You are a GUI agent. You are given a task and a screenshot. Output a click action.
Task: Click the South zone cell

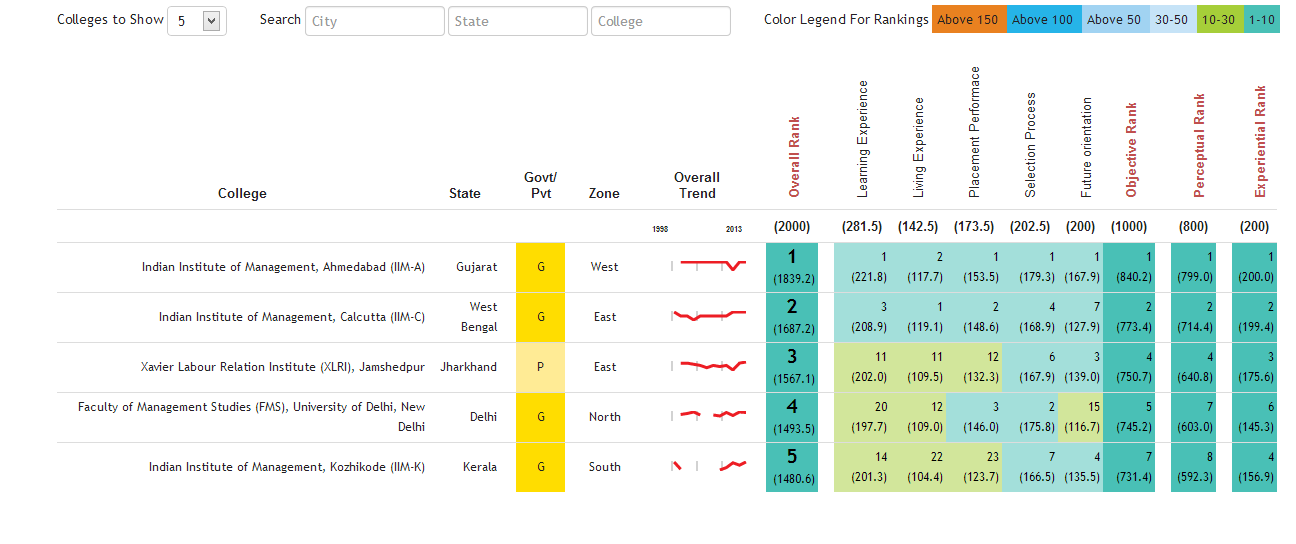click(605, 467)
